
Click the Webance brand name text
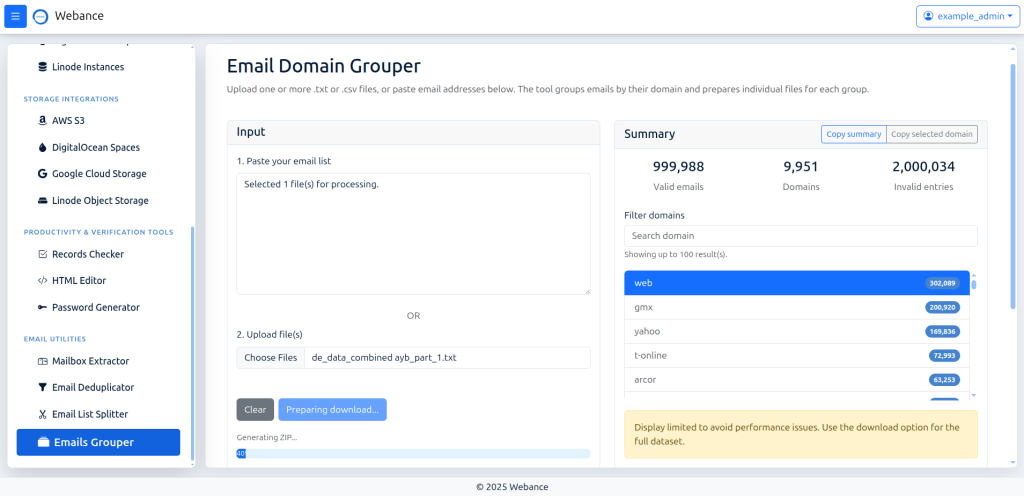79,16
